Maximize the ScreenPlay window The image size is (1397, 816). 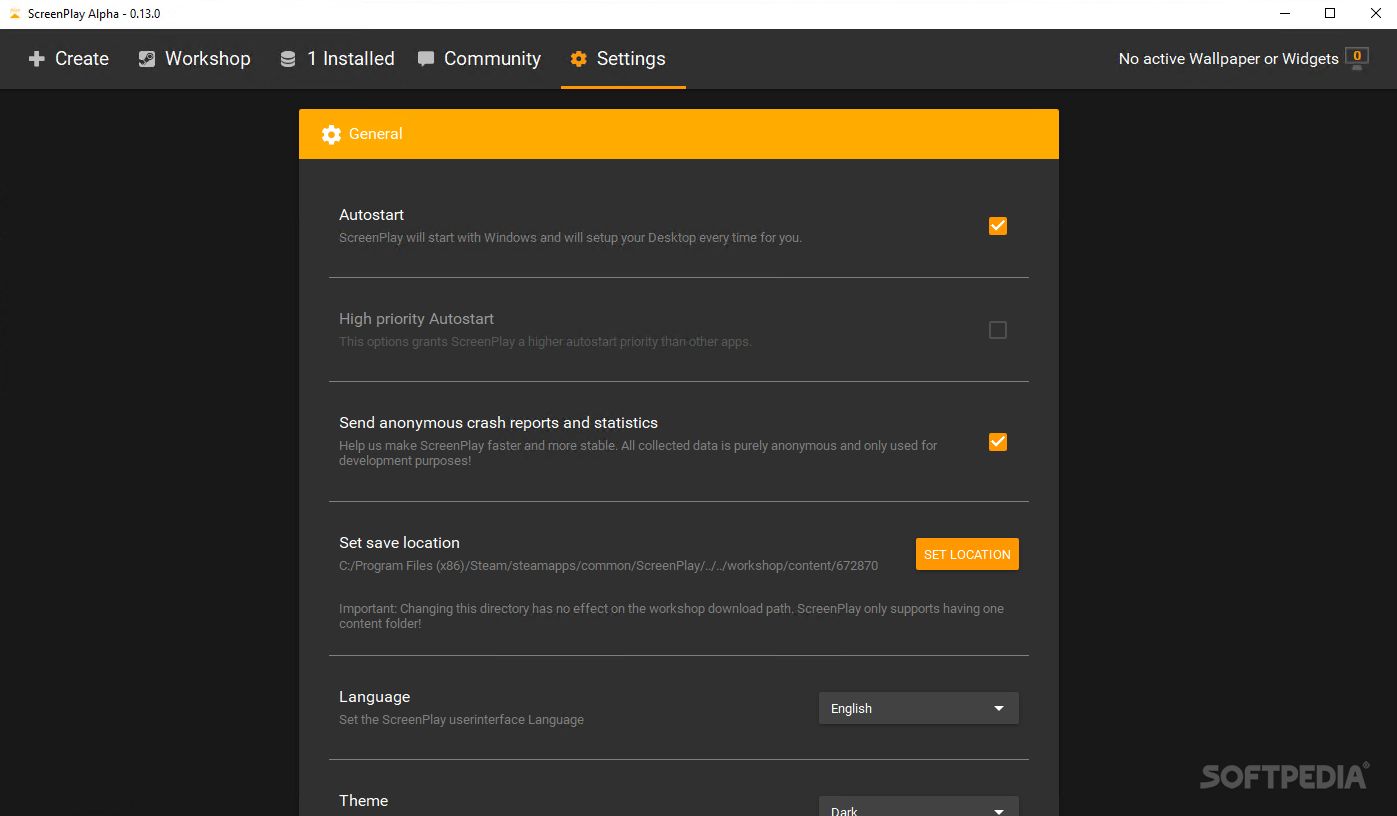(1330, 14)
